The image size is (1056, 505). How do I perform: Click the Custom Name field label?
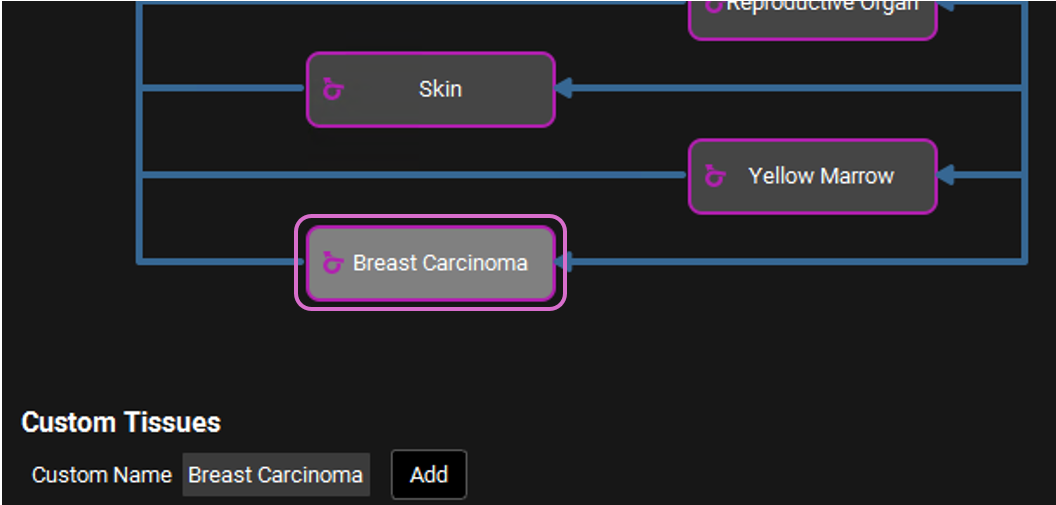click(102, 475)
